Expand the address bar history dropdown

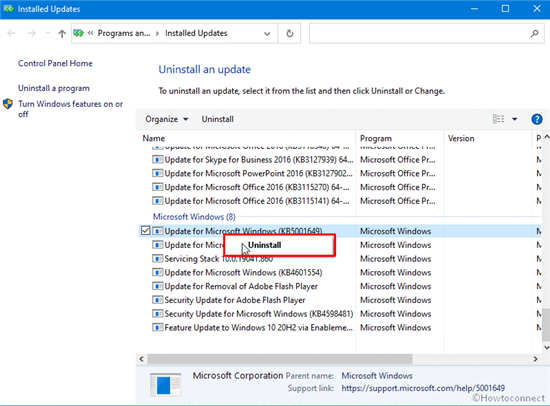pos(267,34)
